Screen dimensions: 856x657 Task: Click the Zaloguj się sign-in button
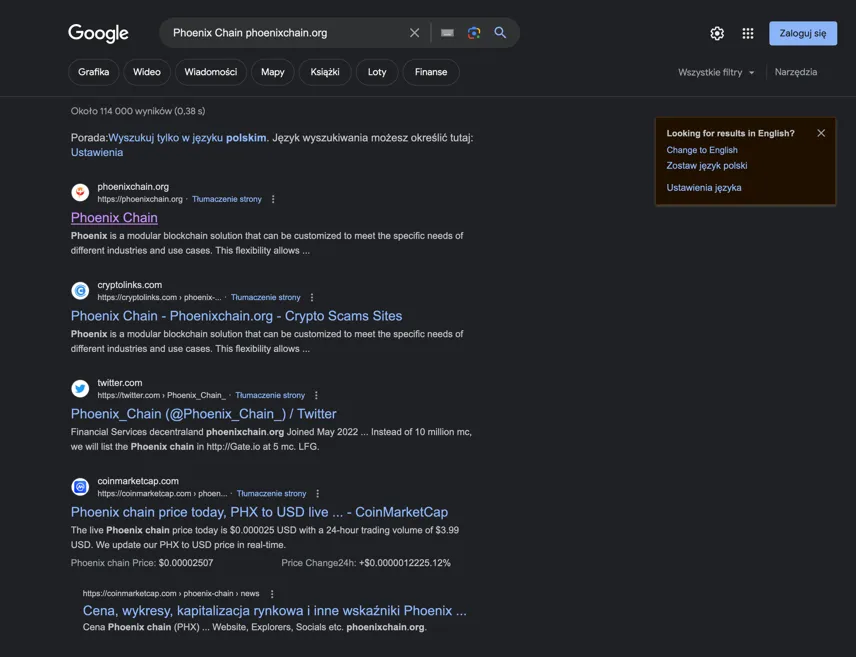pyautogui.click(x=802, y=33)
